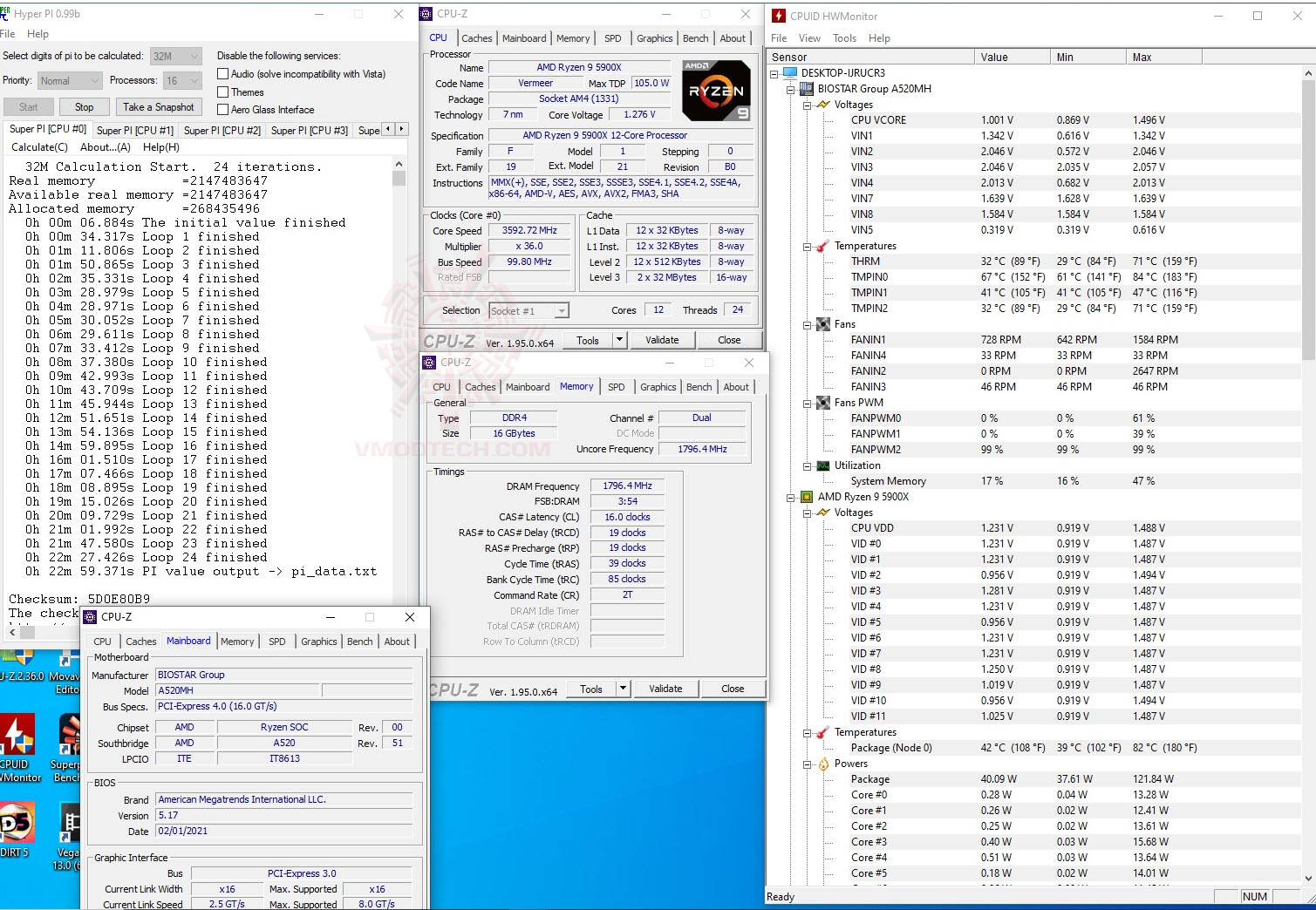
Task: Check the Aero Glass Interface option
Action: [223, 109]
